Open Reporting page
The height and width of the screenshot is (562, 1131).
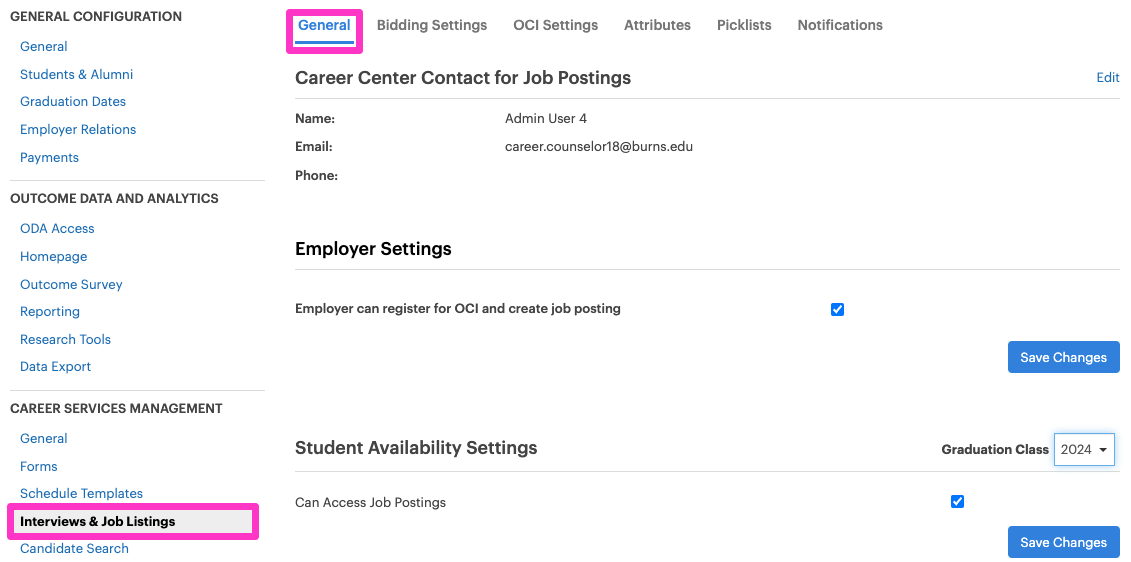tap(50, 312)
